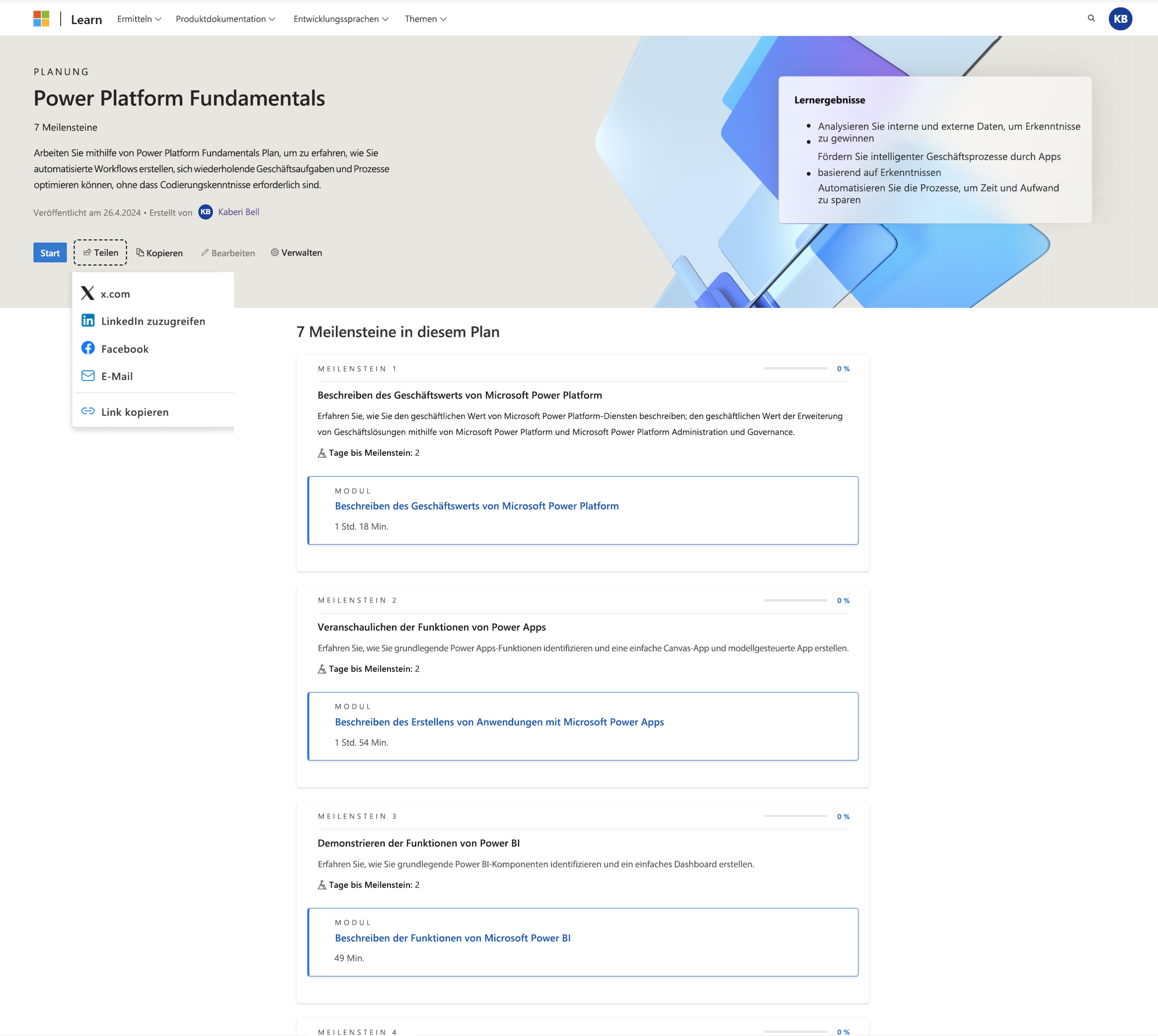Click the Kopieren (Copy) icon button
Screen dimensions: 1158x1036
(158, 253)
